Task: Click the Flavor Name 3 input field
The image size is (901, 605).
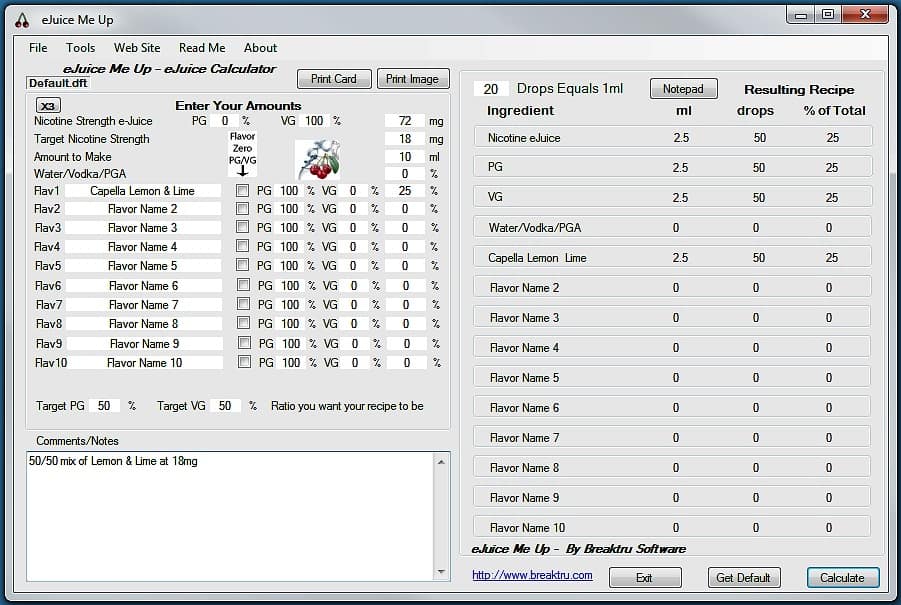Action: pyautogui.click(x=143, y=228)
